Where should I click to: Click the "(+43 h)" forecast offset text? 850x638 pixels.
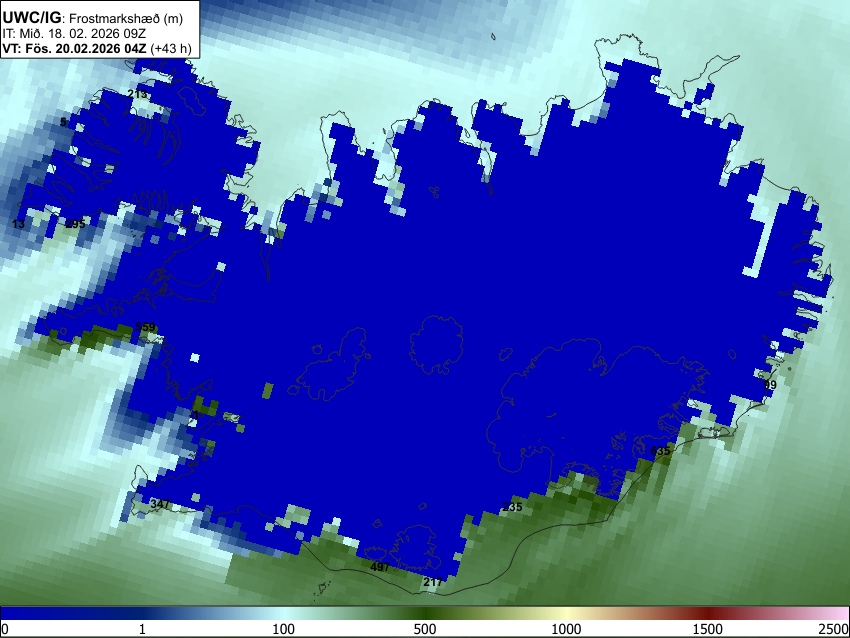point(171,48)
